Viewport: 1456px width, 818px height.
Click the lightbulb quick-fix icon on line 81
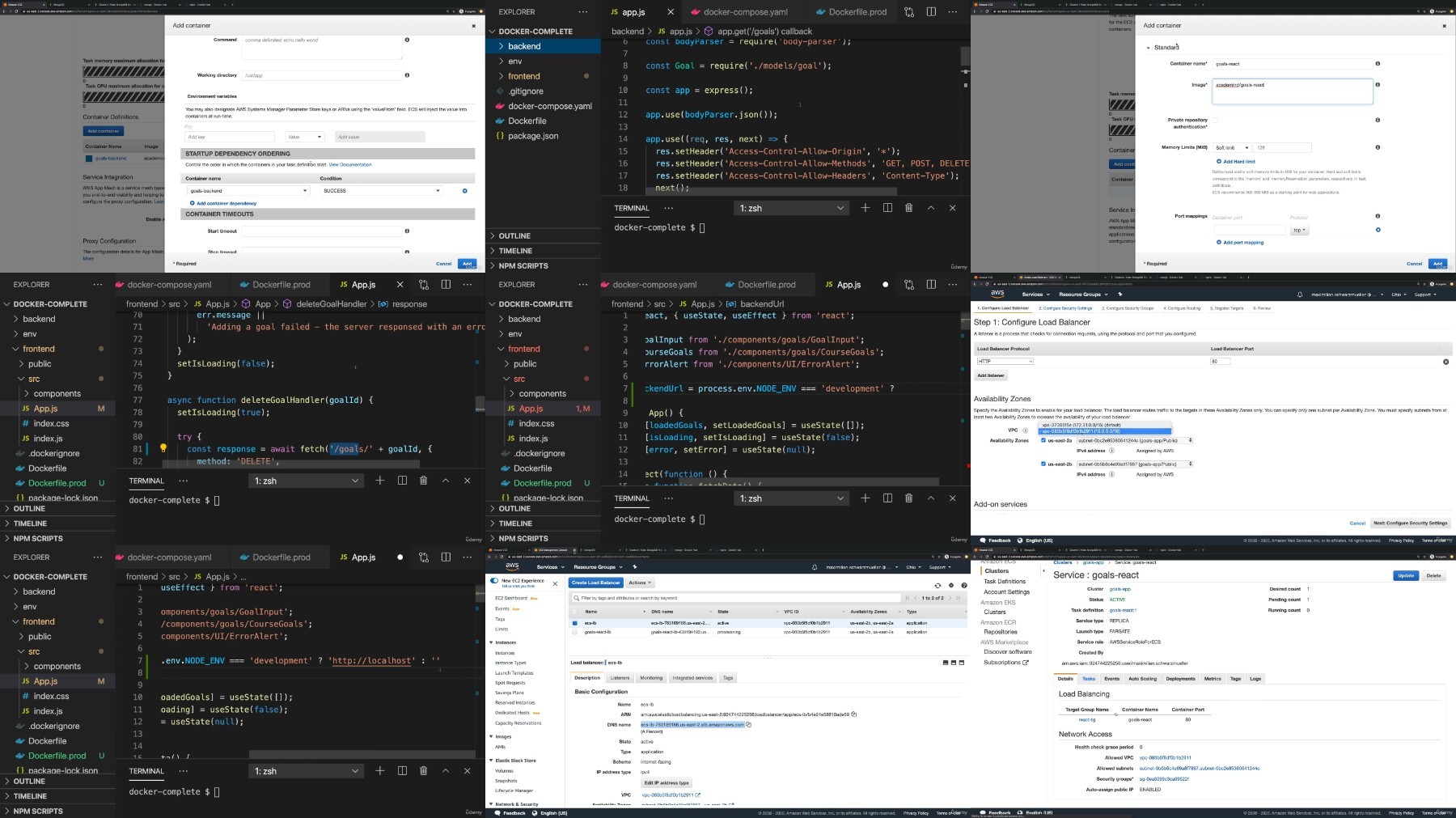[x=163, y=448]
